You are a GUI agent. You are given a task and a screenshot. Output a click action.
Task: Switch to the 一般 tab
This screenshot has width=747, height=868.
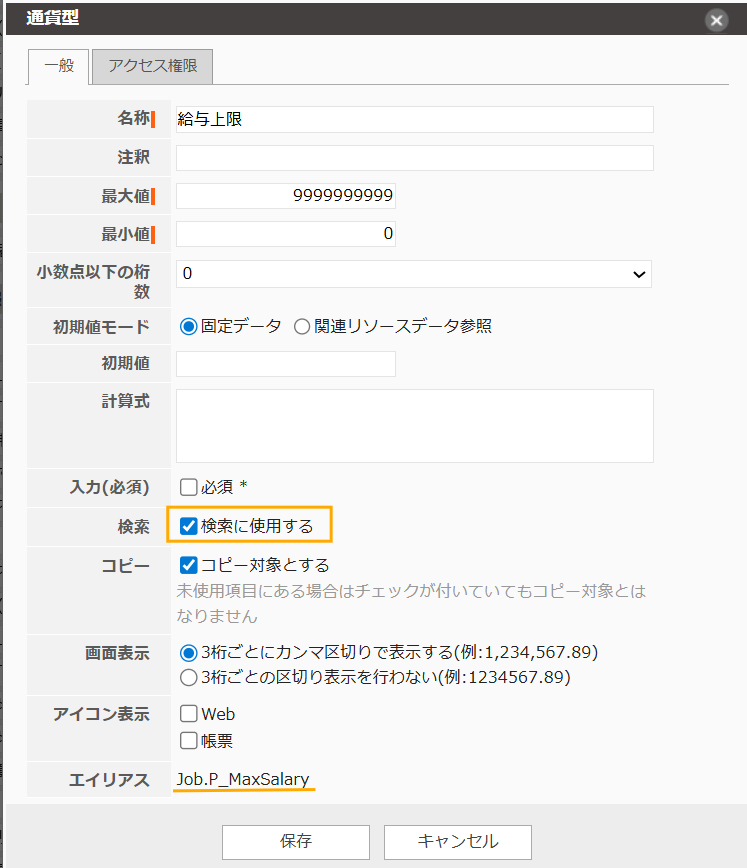pos(59,67)
